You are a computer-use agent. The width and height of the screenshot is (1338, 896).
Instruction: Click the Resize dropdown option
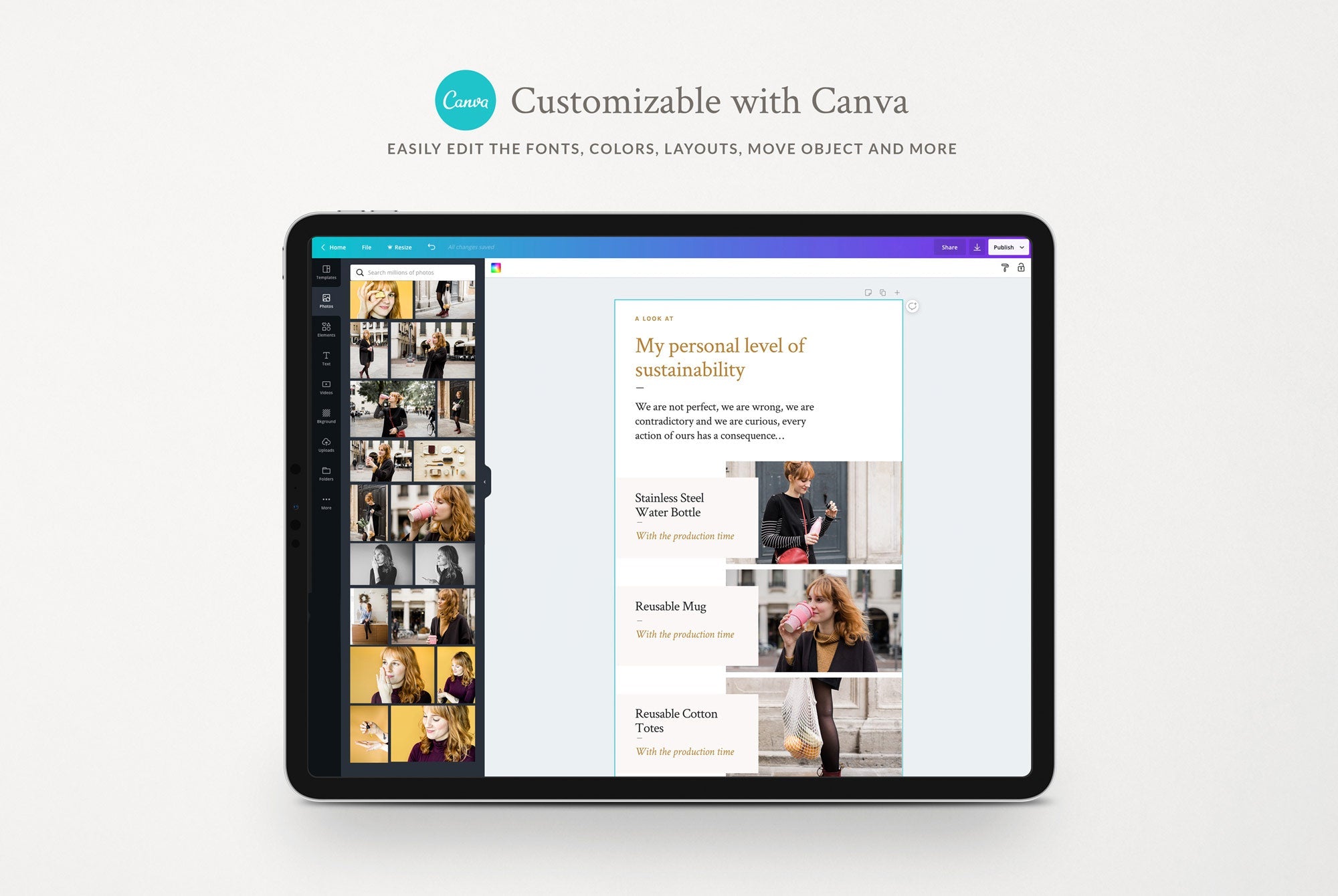[399, 247]
